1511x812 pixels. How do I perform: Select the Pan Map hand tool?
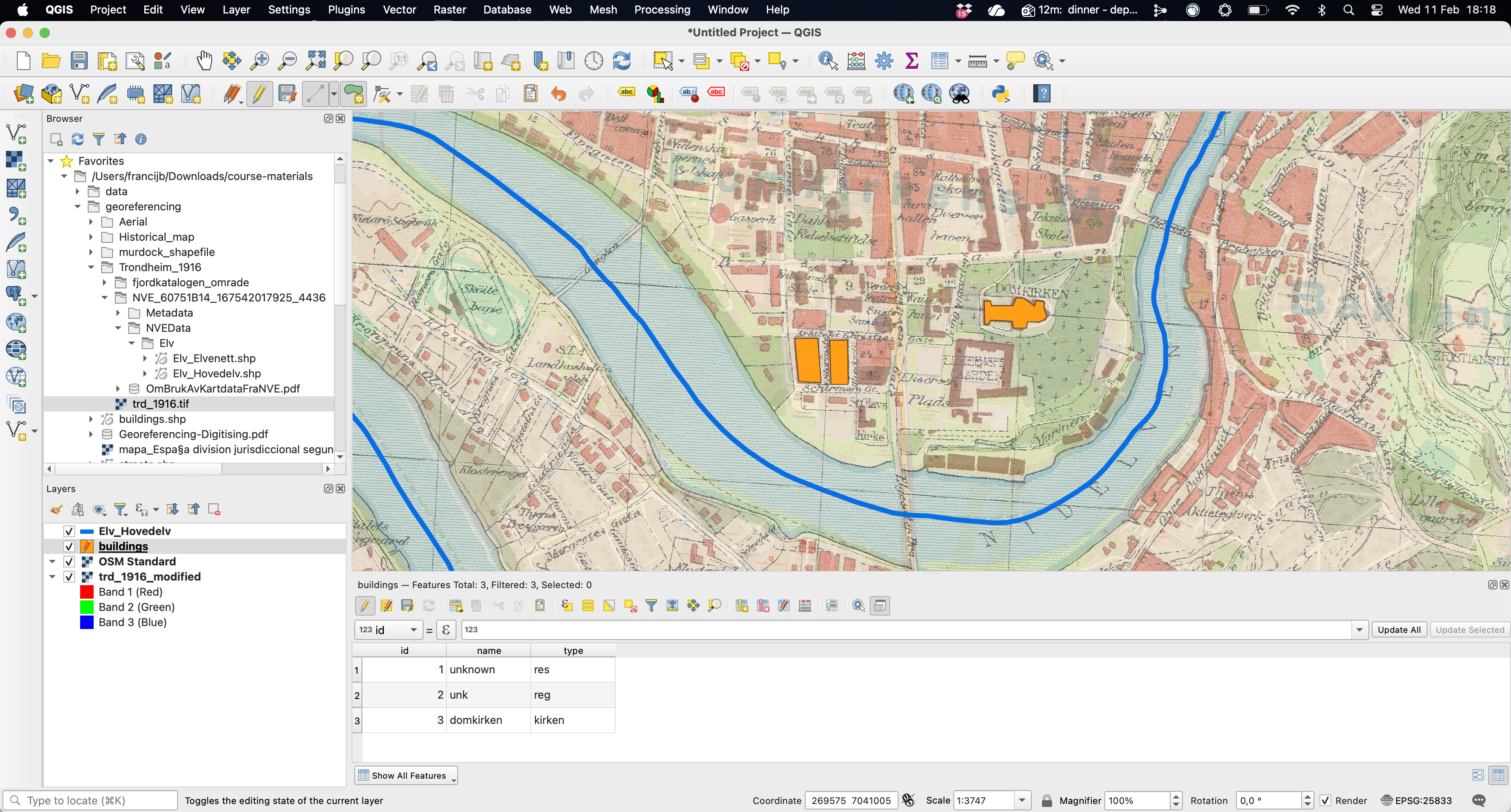coord(204,60)
